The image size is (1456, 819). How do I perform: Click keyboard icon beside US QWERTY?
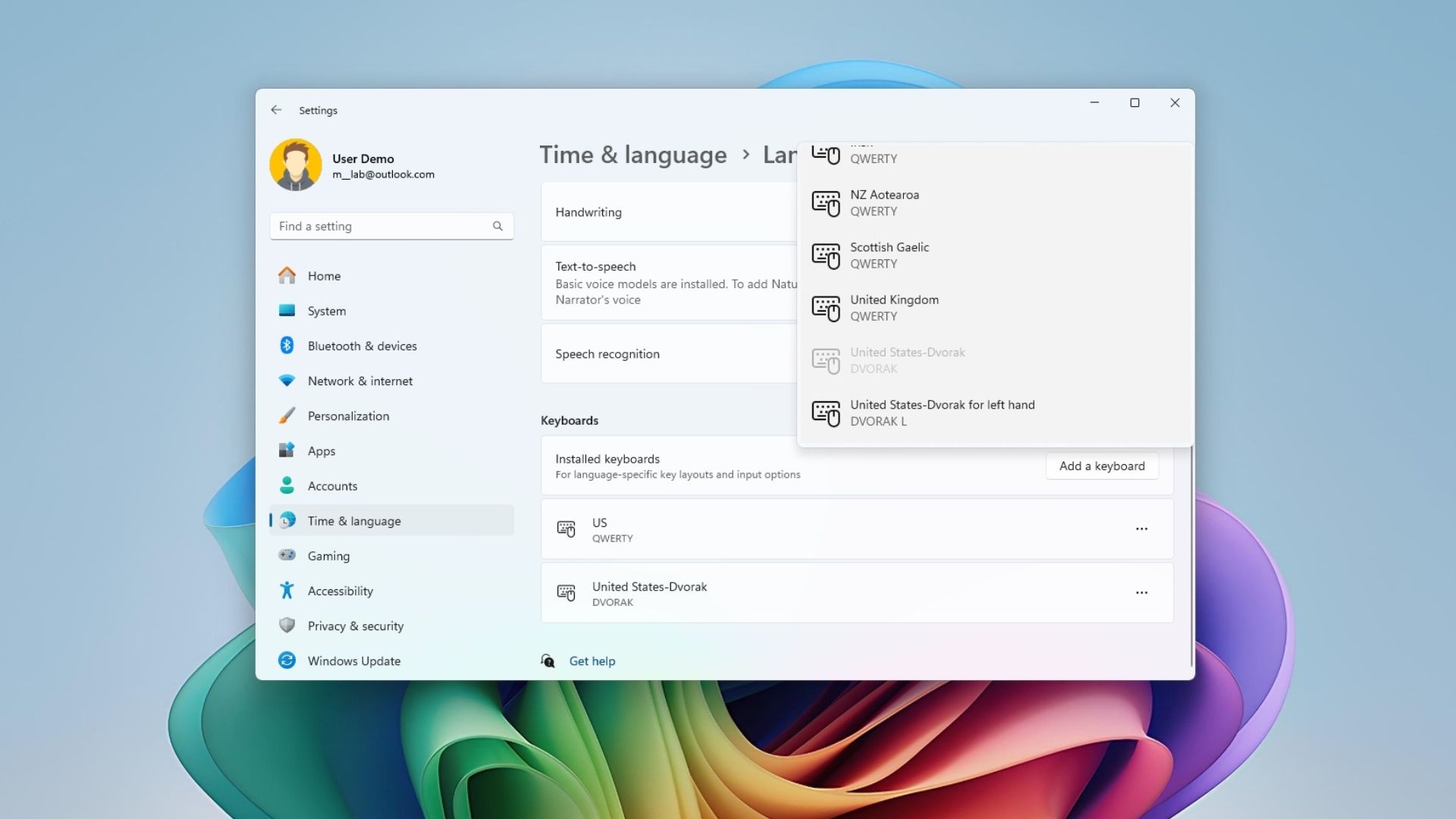tap(566, 529)
